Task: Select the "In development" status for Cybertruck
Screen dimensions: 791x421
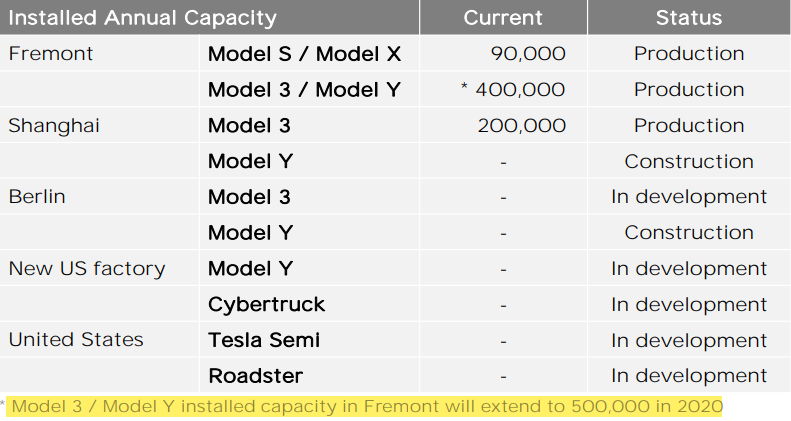Action: tap(689, 304)
